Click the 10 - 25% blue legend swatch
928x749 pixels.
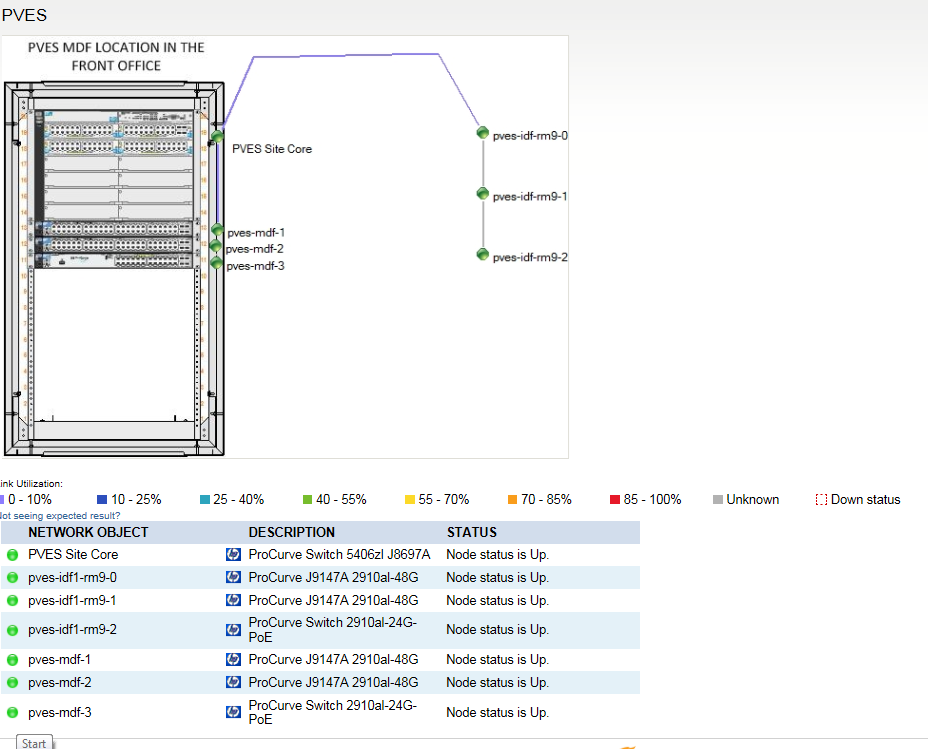coord(102,500)
